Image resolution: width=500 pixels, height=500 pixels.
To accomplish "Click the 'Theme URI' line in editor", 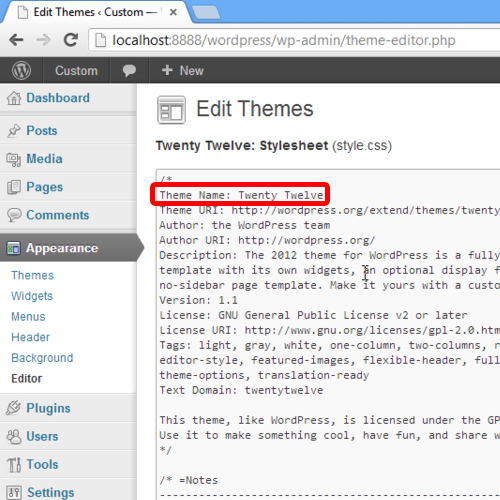I will pyautogui.click(x=329, y=210).
